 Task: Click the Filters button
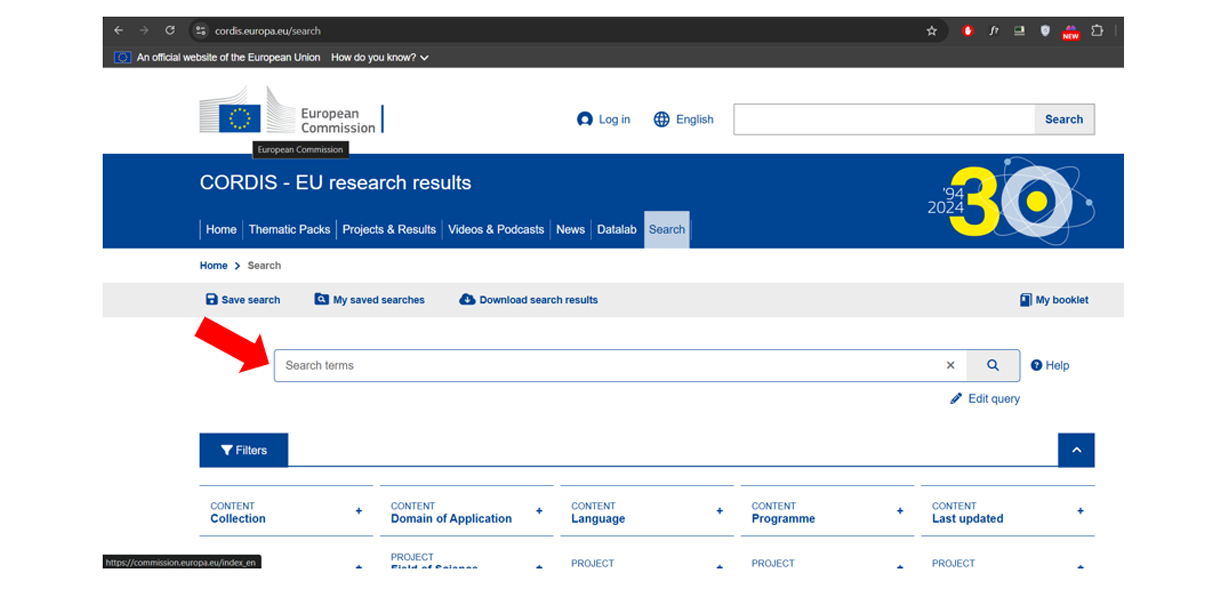pyautogui.click(x=244, y=450)
